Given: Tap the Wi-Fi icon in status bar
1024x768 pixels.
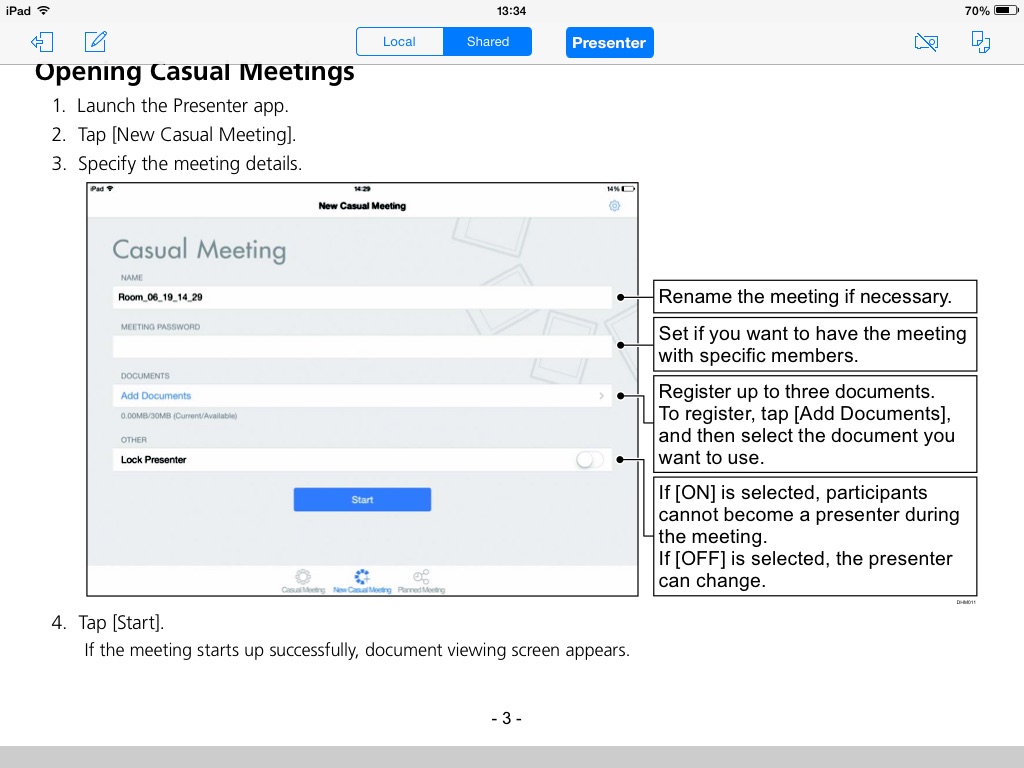Looking at the screenshot, I should [x=43, y=10].
